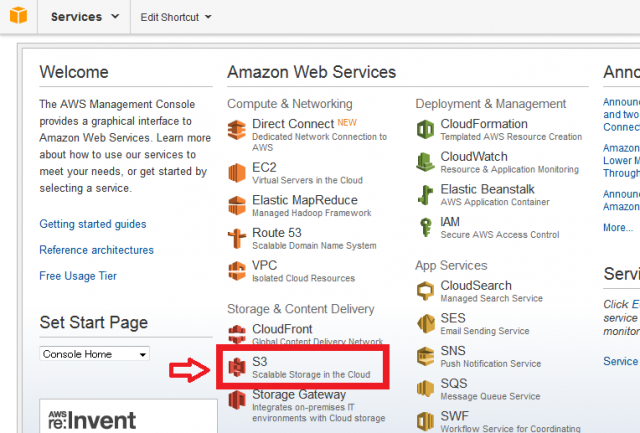Open the SES service link
This screenshot has height=433, width=640.
[x=453, y=318]
